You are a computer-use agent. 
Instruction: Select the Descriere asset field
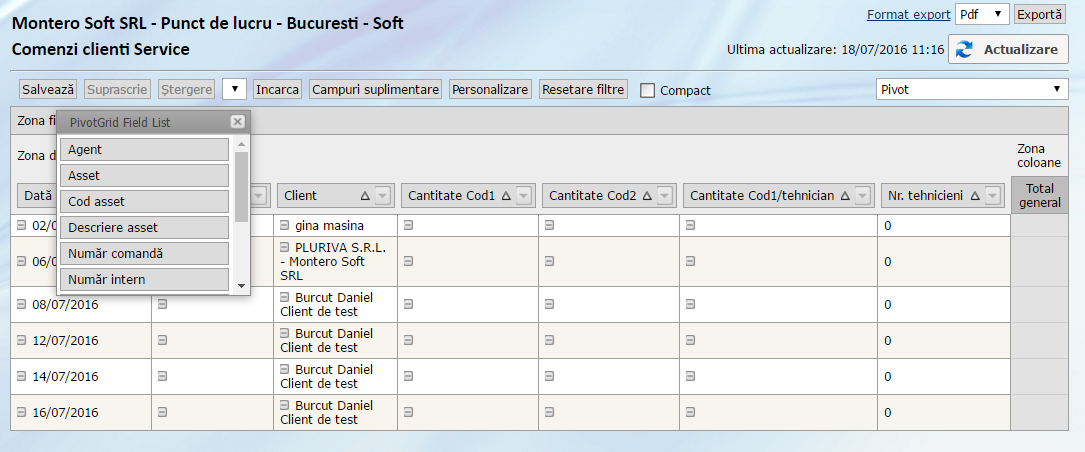[x=144, y=228]
